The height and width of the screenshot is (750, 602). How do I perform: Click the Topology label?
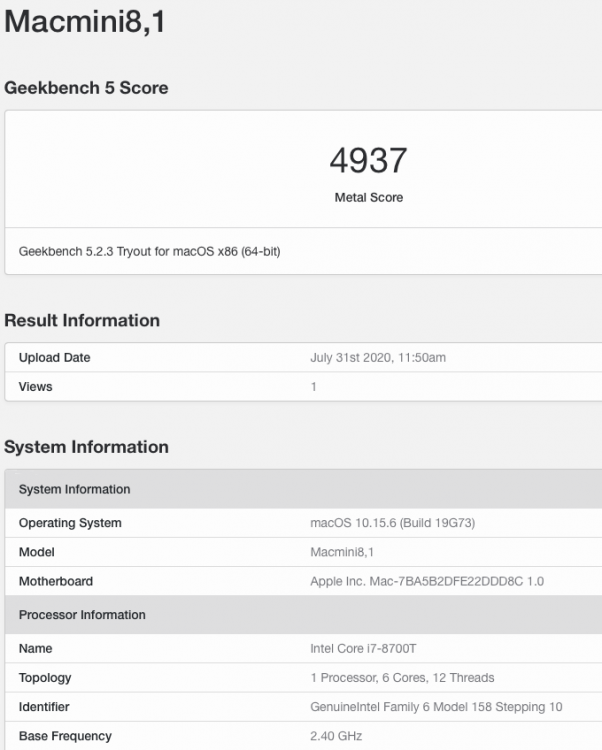45,678
